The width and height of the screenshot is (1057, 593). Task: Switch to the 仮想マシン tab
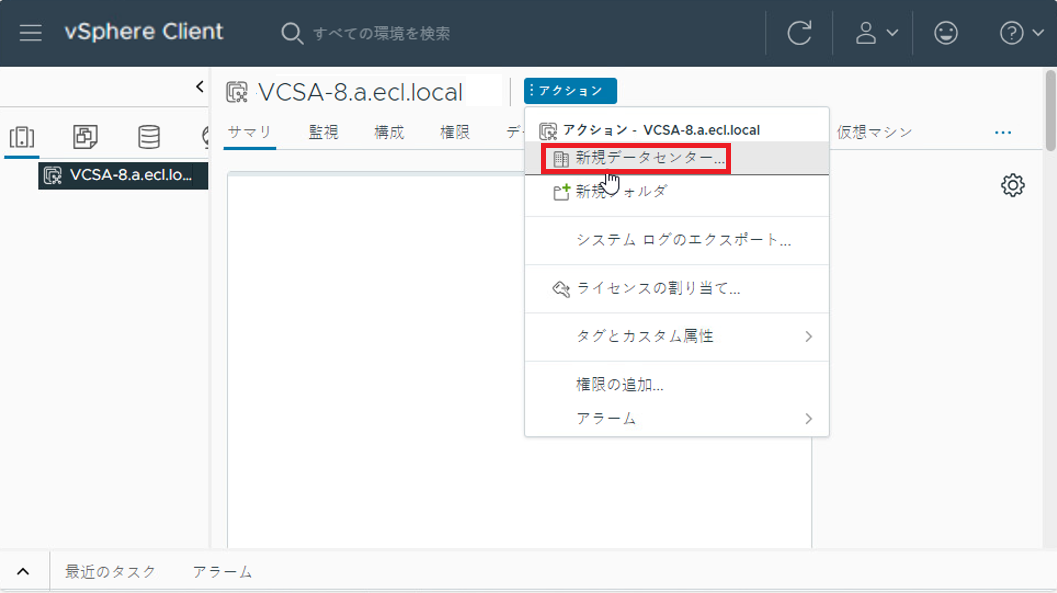(874, 132)
